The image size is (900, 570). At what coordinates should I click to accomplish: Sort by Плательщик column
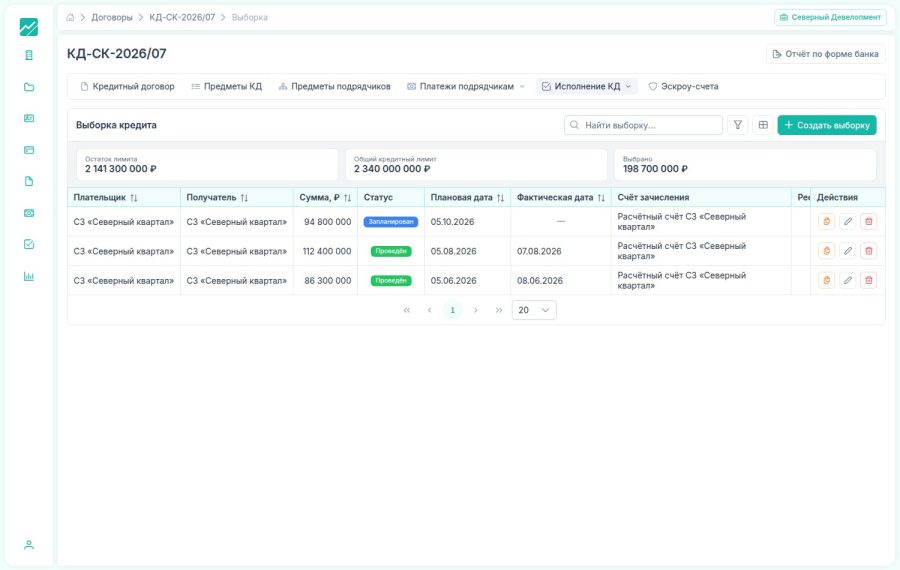(134, 197)
